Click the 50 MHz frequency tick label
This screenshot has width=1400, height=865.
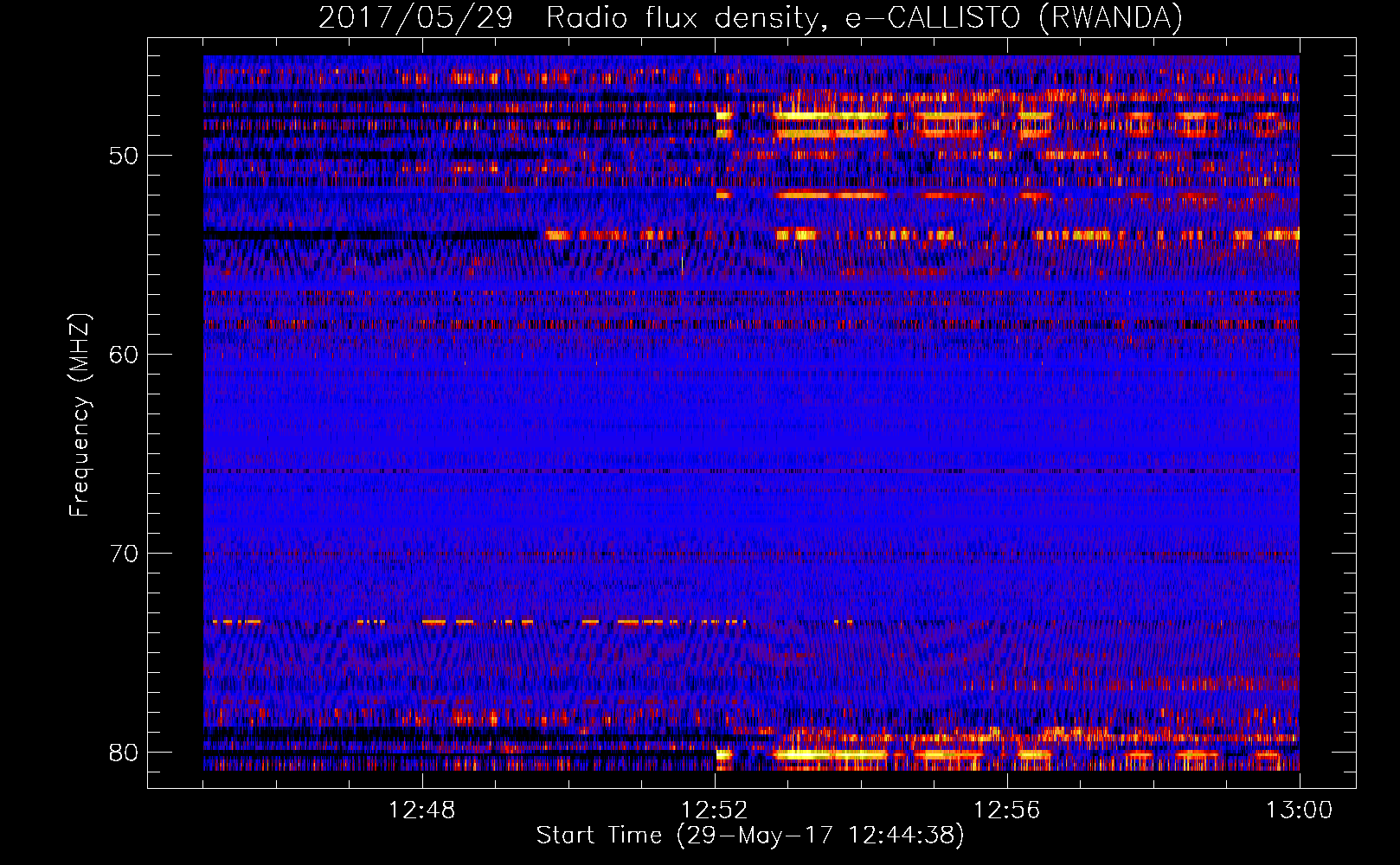tap(124, 157)
